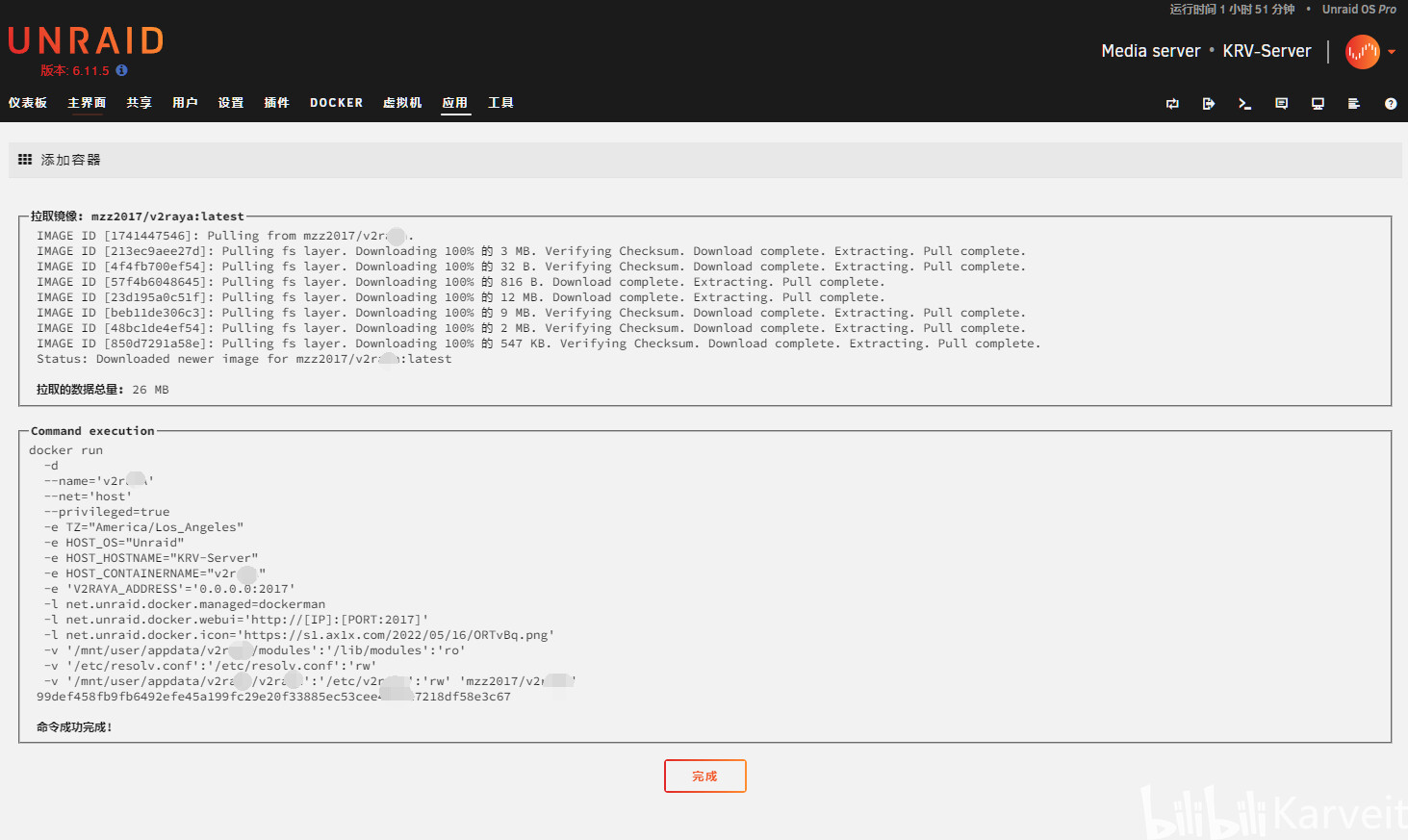
Task: Click the HOST_HOSTNAME="KRV-Server" line
Action: [x=151, y=558]
